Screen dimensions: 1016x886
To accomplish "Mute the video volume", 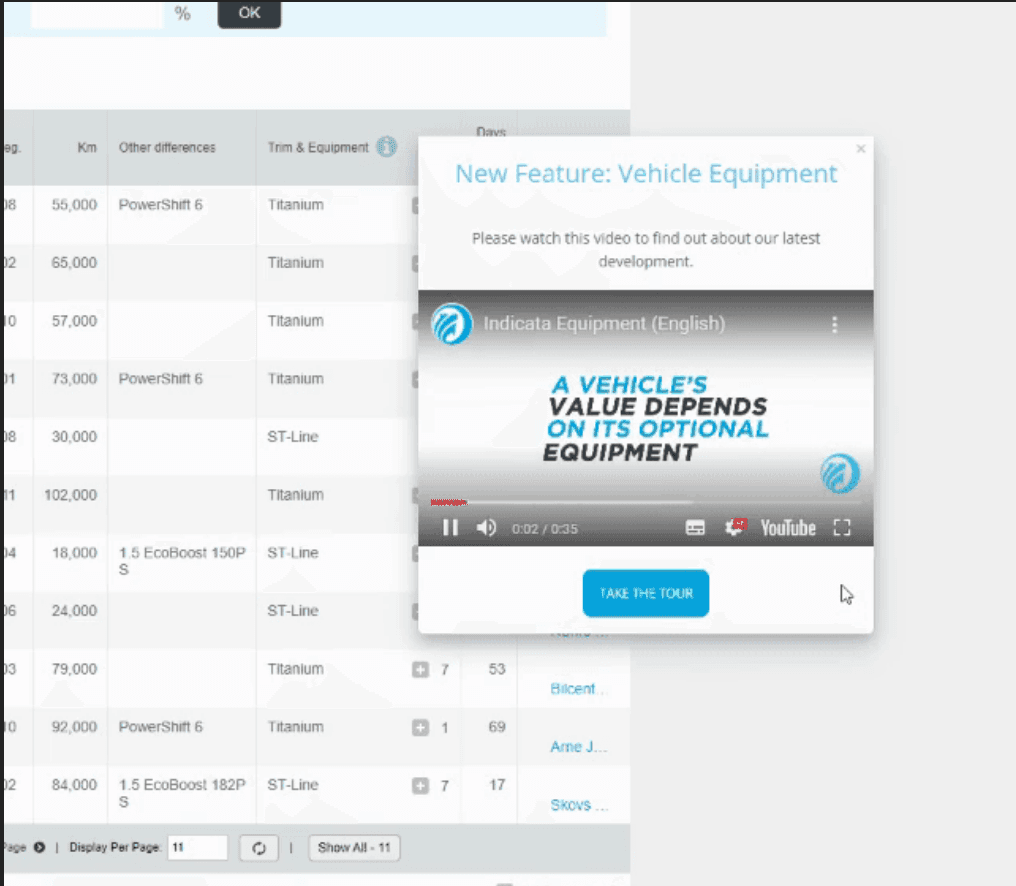I will coord(486,528).
